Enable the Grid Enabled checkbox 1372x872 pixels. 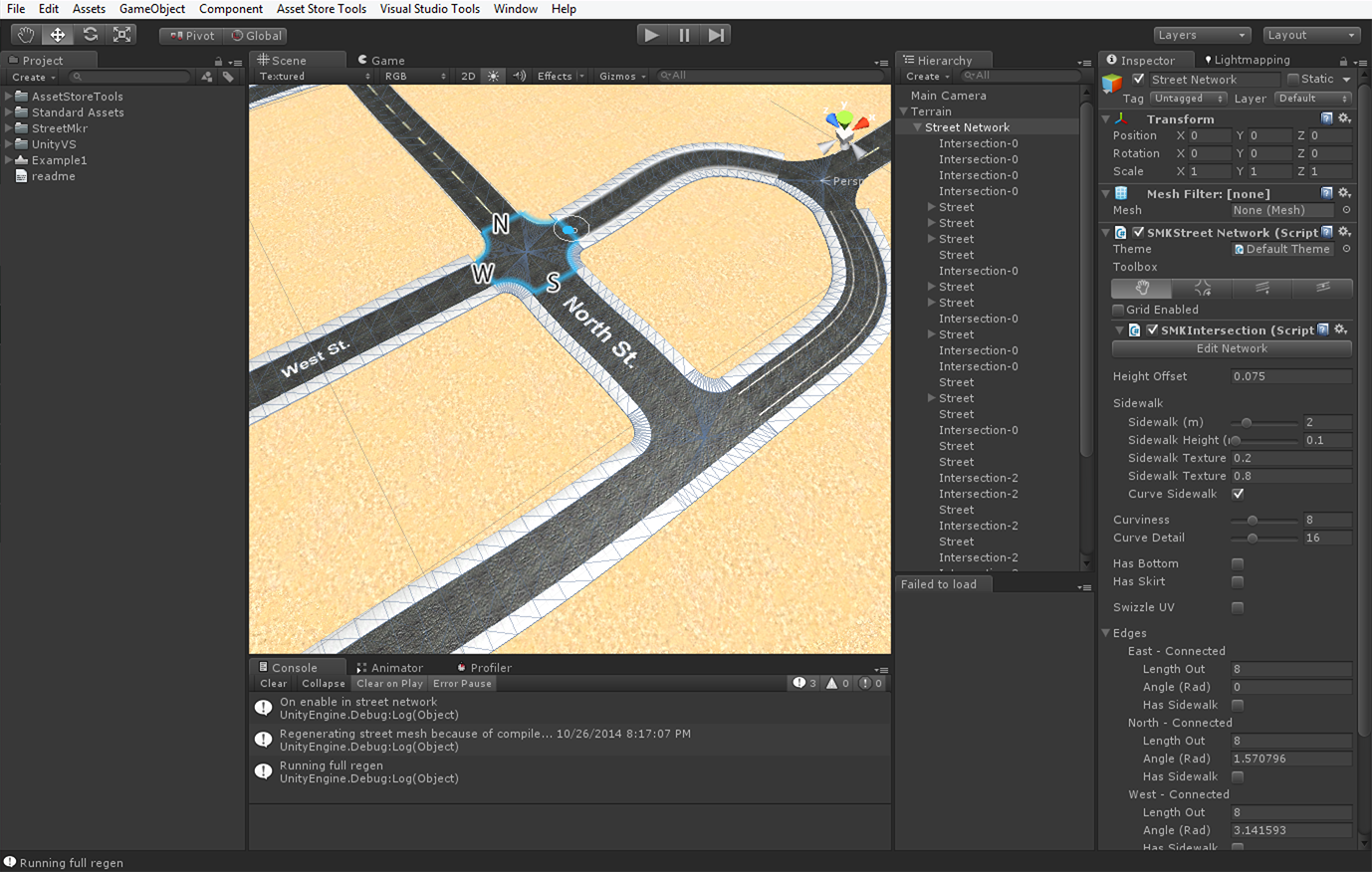click(x=1118, y=310)
